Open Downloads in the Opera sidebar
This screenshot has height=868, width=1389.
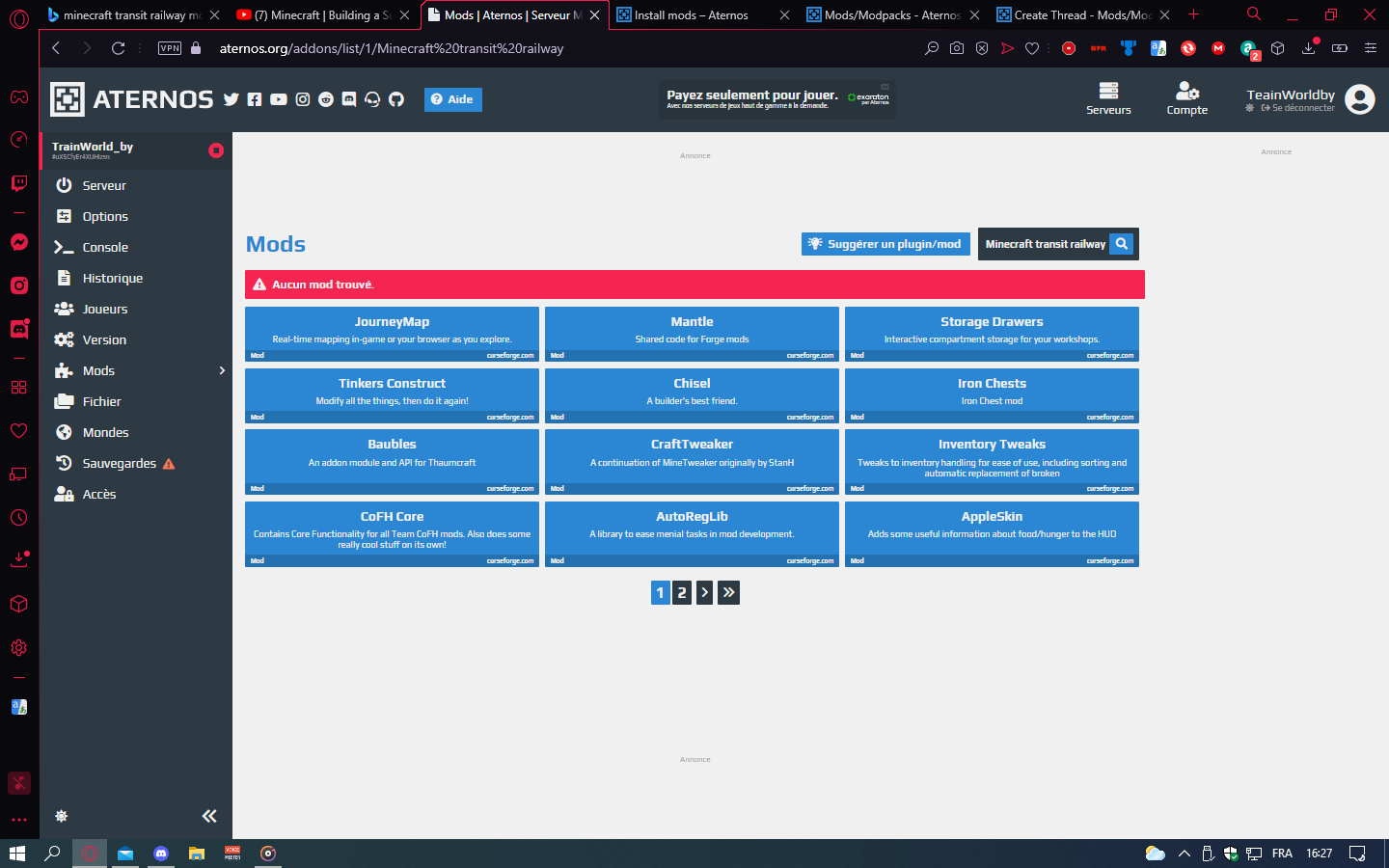[19, 560]
